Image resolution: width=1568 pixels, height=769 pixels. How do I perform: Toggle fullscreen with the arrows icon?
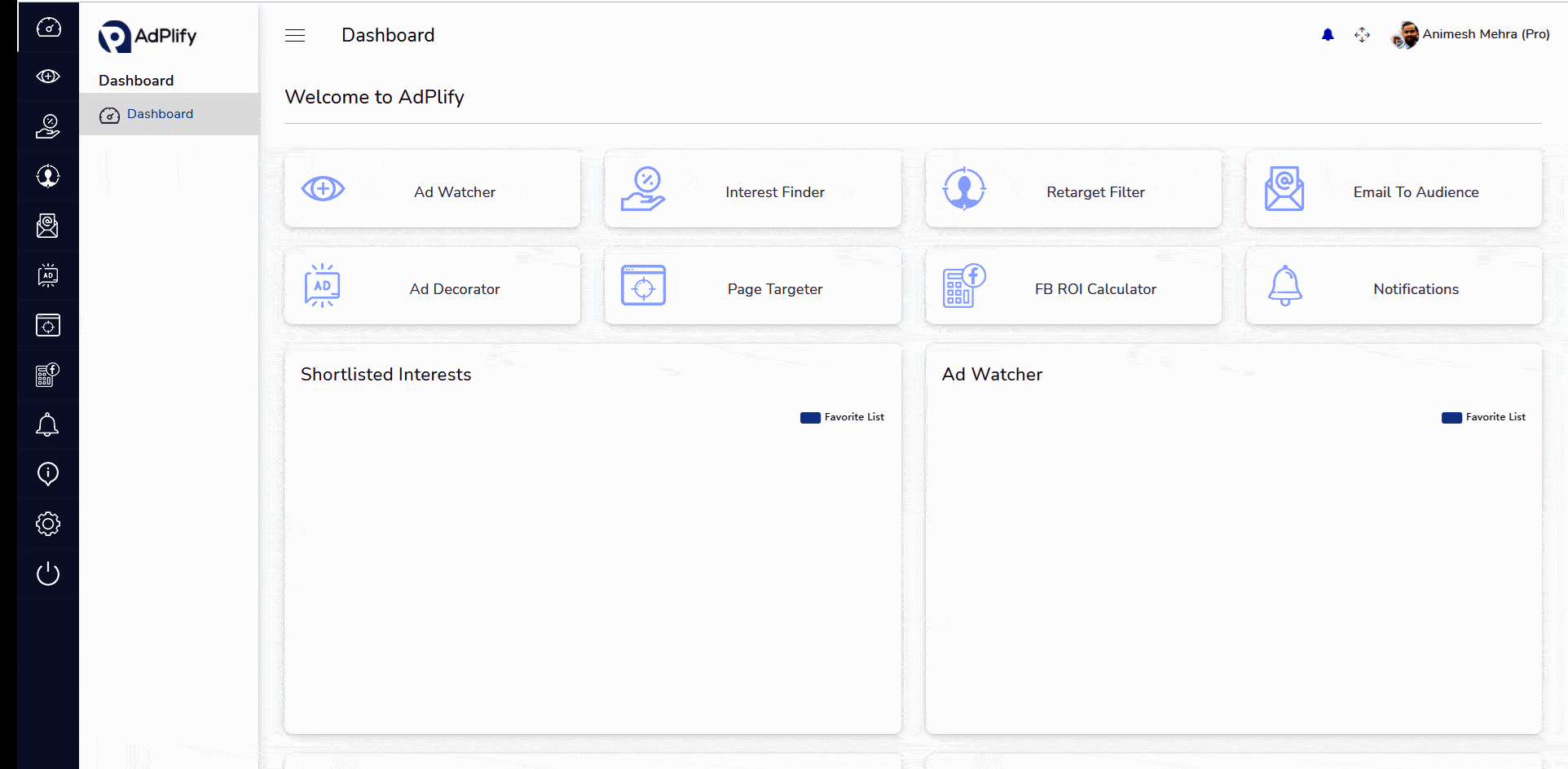pos(1362,34)
